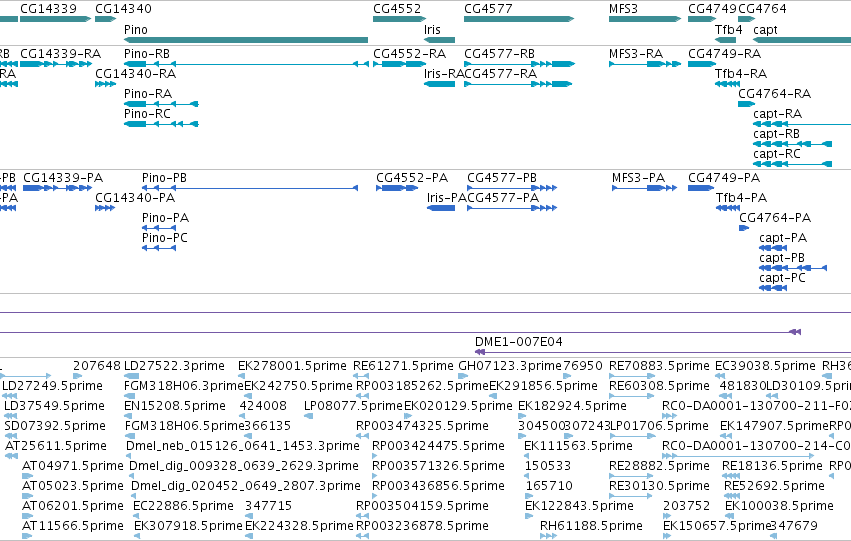The image size is (851, 541).
Task: Select the Tfb4 gene label
Action: point(728,29)
